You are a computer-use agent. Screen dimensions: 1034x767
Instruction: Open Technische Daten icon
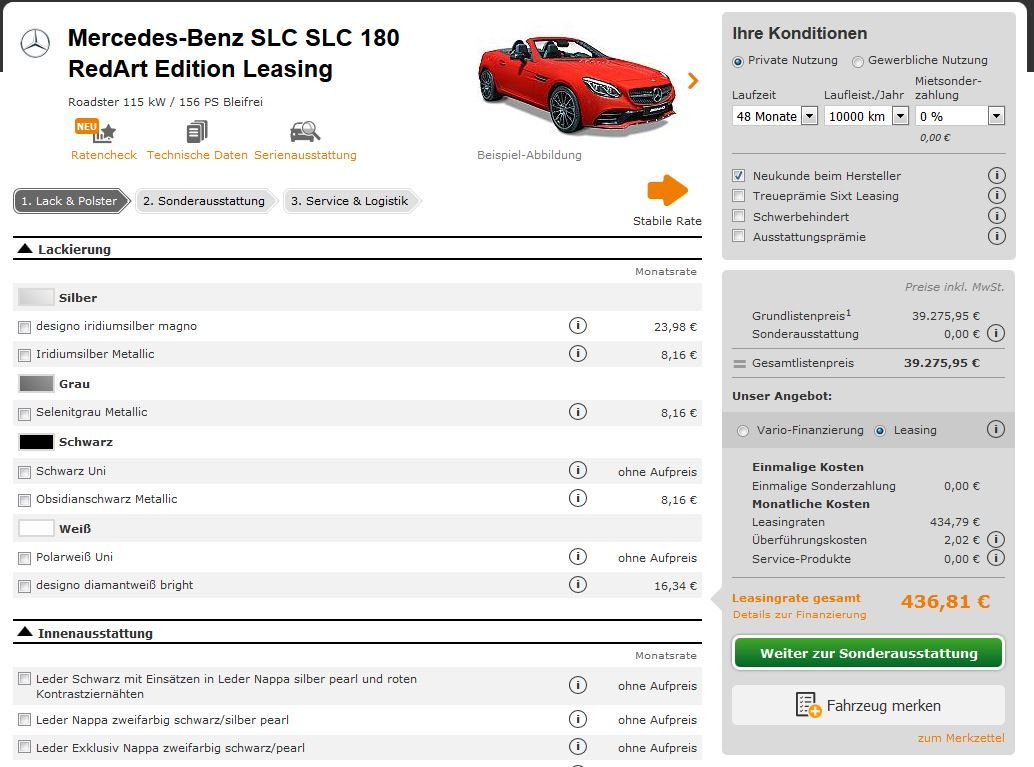point(197,131)
